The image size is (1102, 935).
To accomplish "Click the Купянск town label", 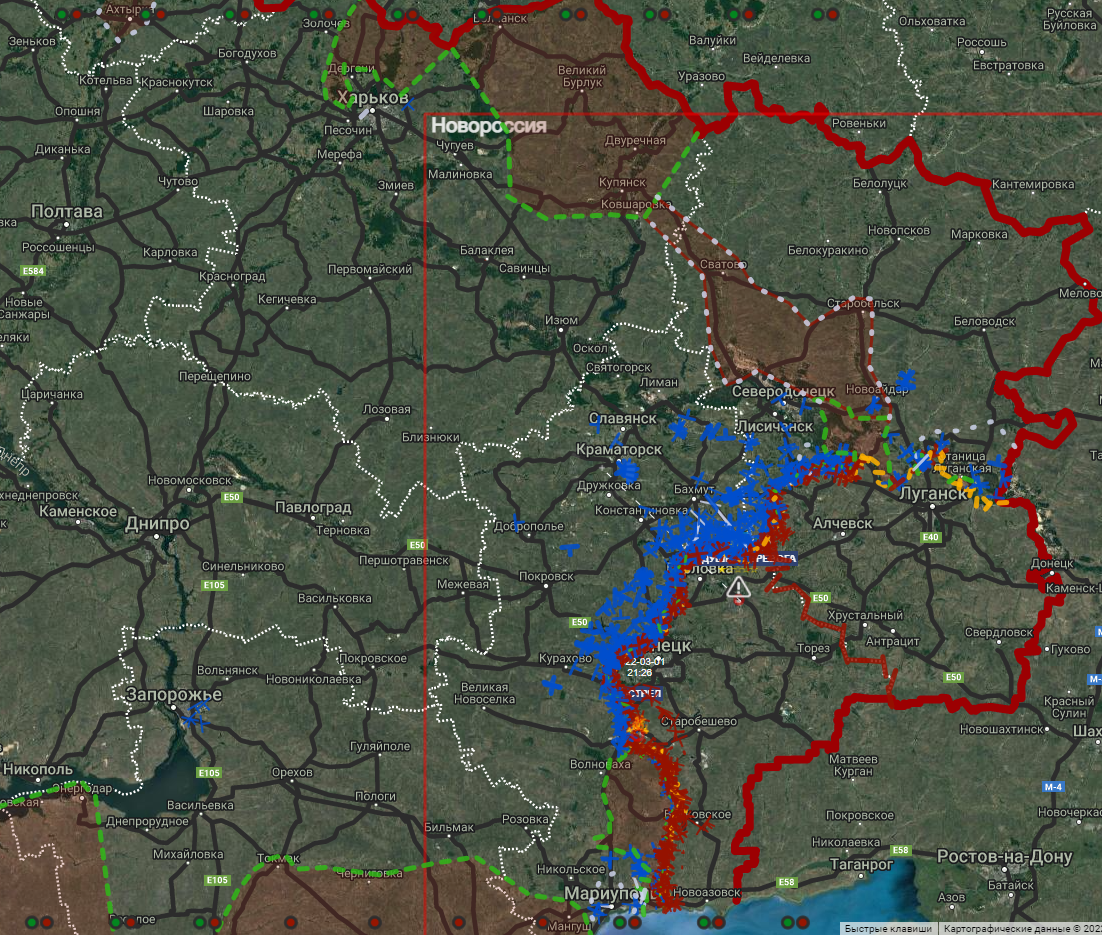I will (622, 182).
